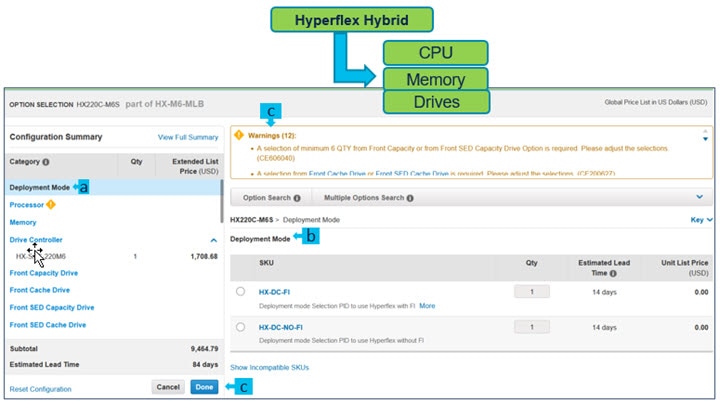Select the Front Capacity Drive category

43,272
